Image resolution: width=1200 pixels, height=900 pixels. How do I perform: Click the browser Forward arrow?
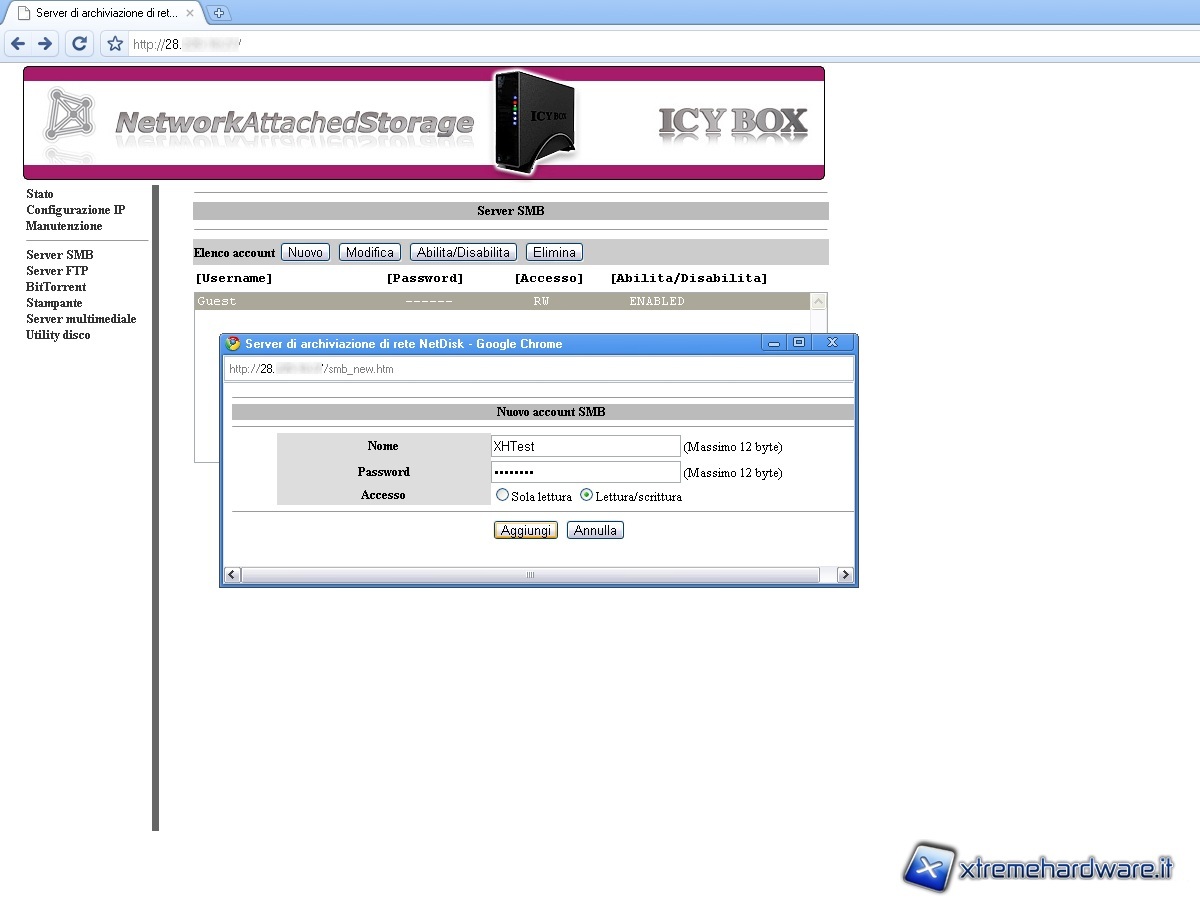click(x=45, y=44)
